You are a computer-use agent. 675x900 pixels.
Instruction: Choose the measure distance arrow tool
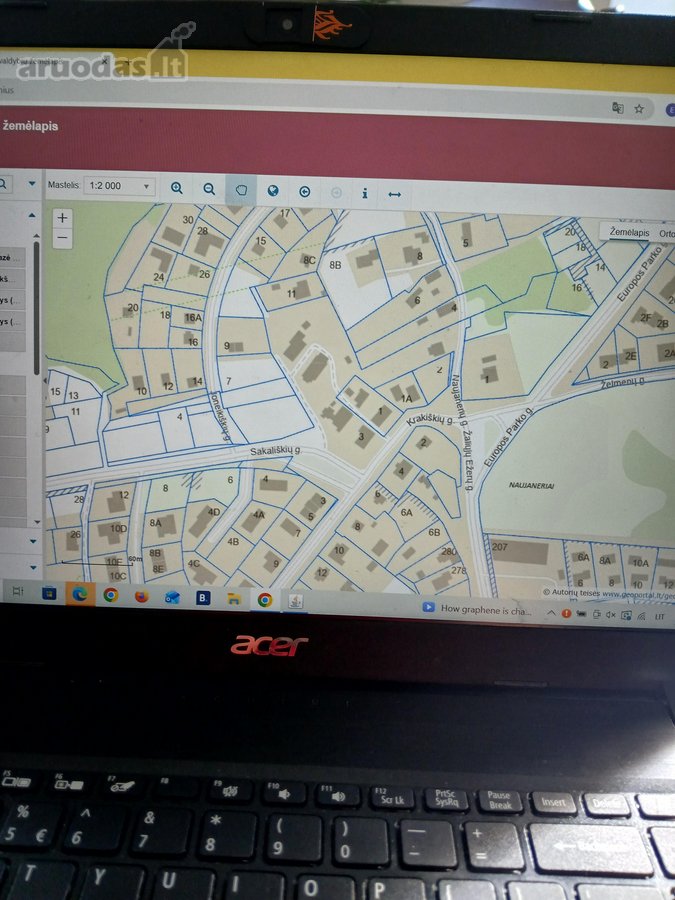pos(394,195)
